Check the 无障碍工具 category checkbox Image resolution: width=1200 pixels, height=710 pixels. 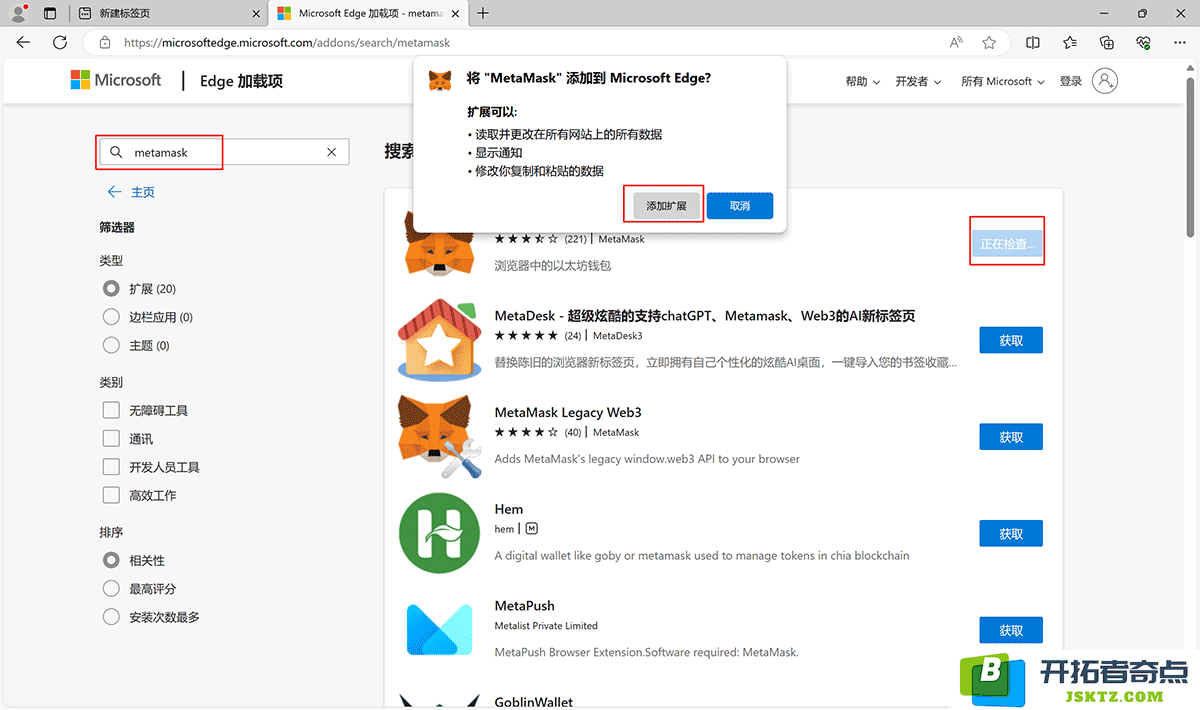[111, 410]
